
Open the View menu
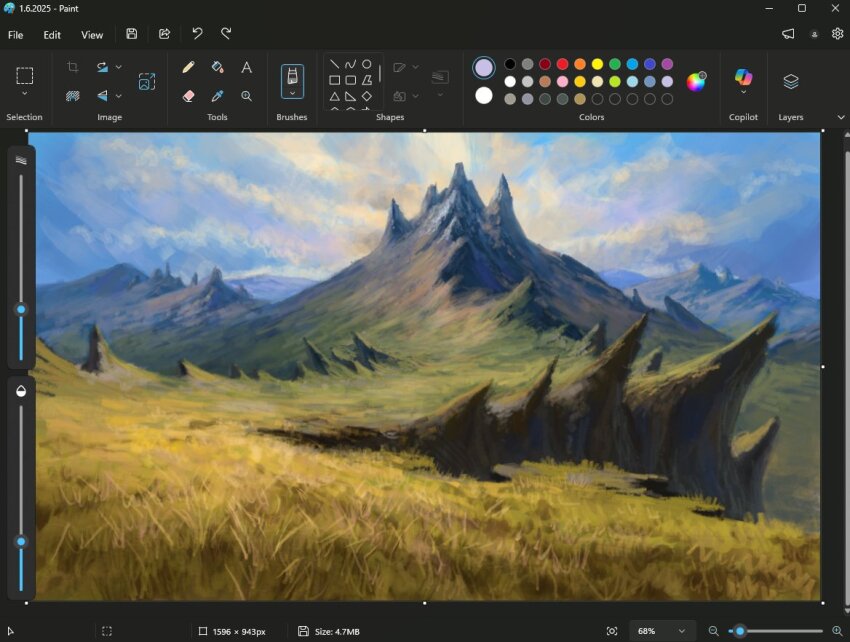(x=92, y=35)
